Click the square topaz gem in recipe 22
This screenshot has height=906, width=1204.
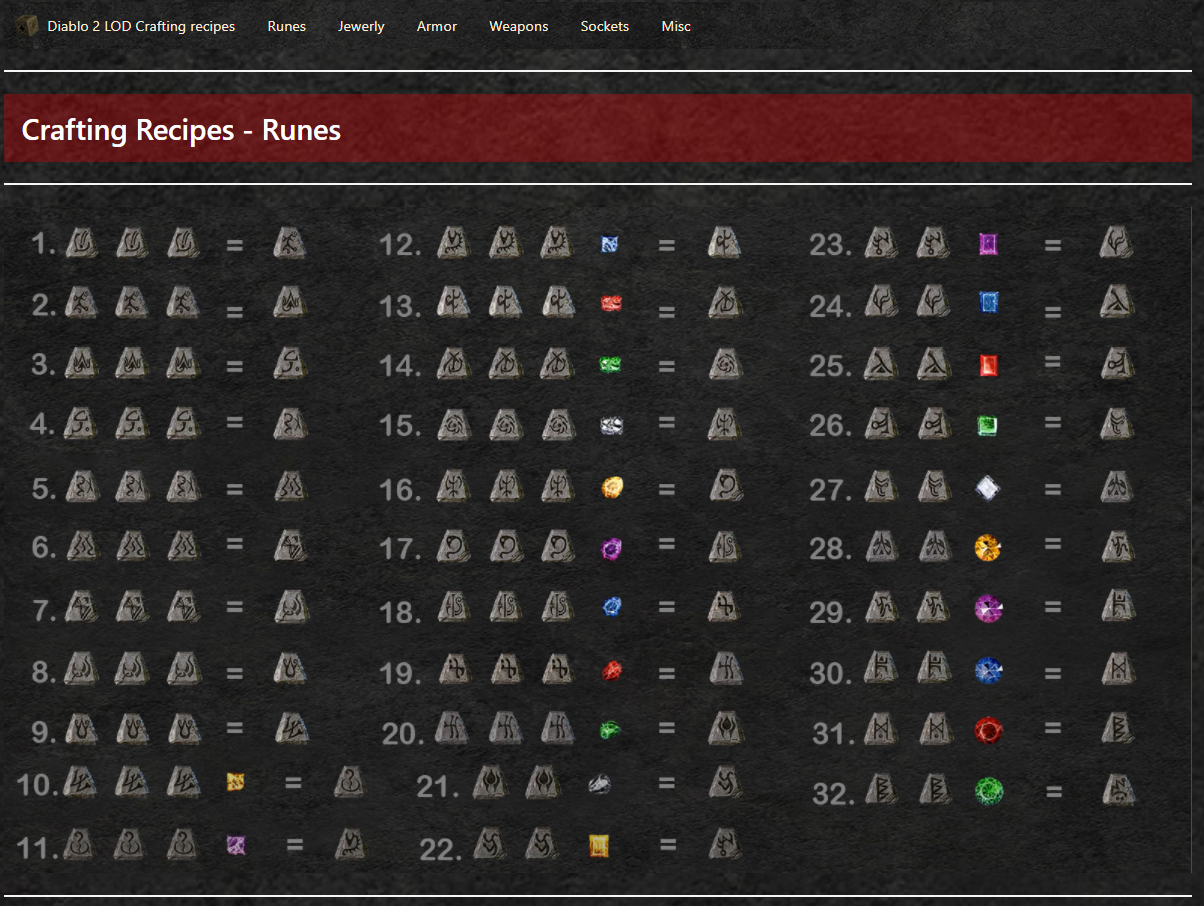(x=599, y=846)
